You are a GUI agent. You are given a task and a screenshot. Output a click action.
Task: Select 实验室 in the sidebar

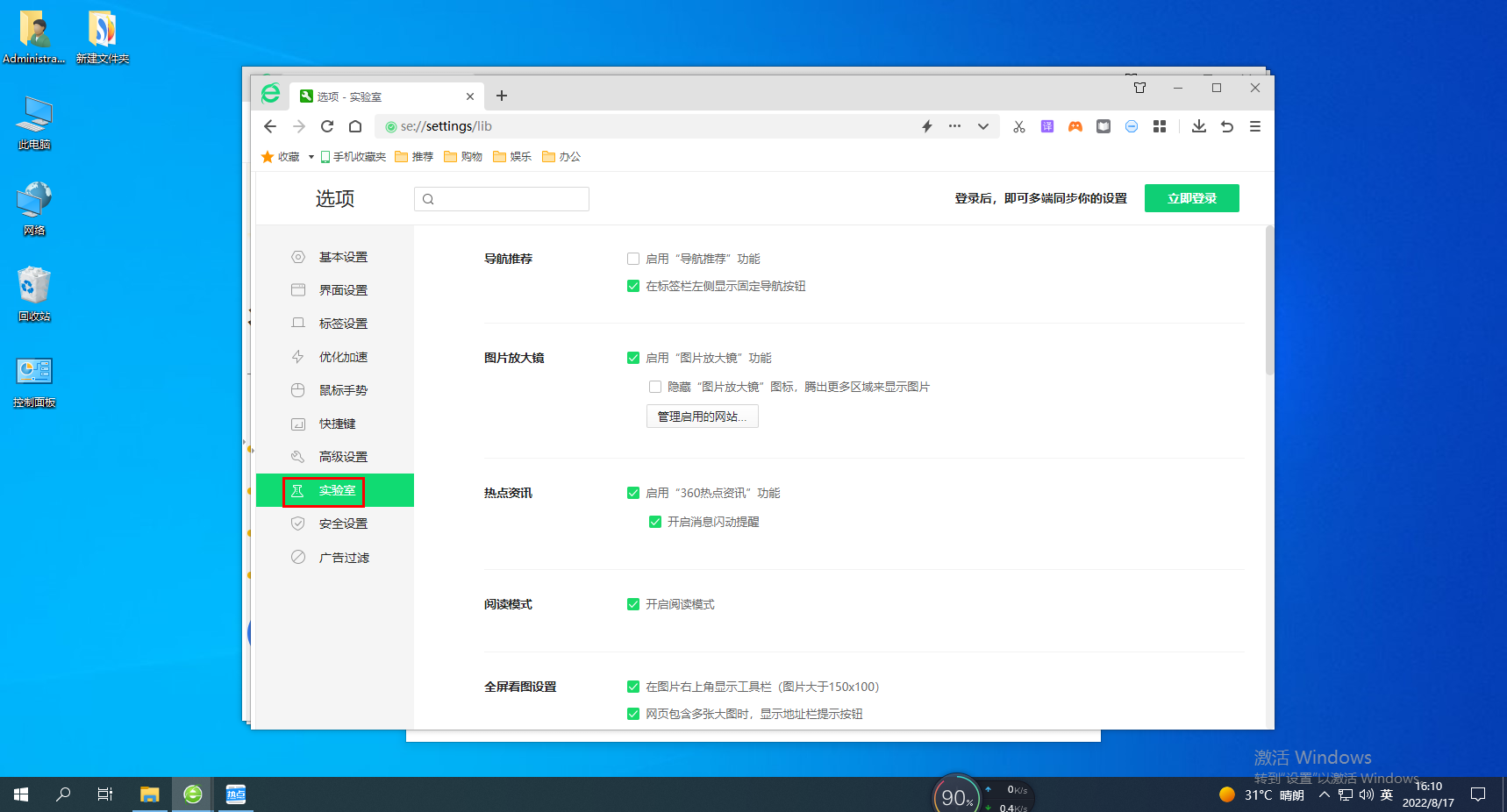click(335, 490)
